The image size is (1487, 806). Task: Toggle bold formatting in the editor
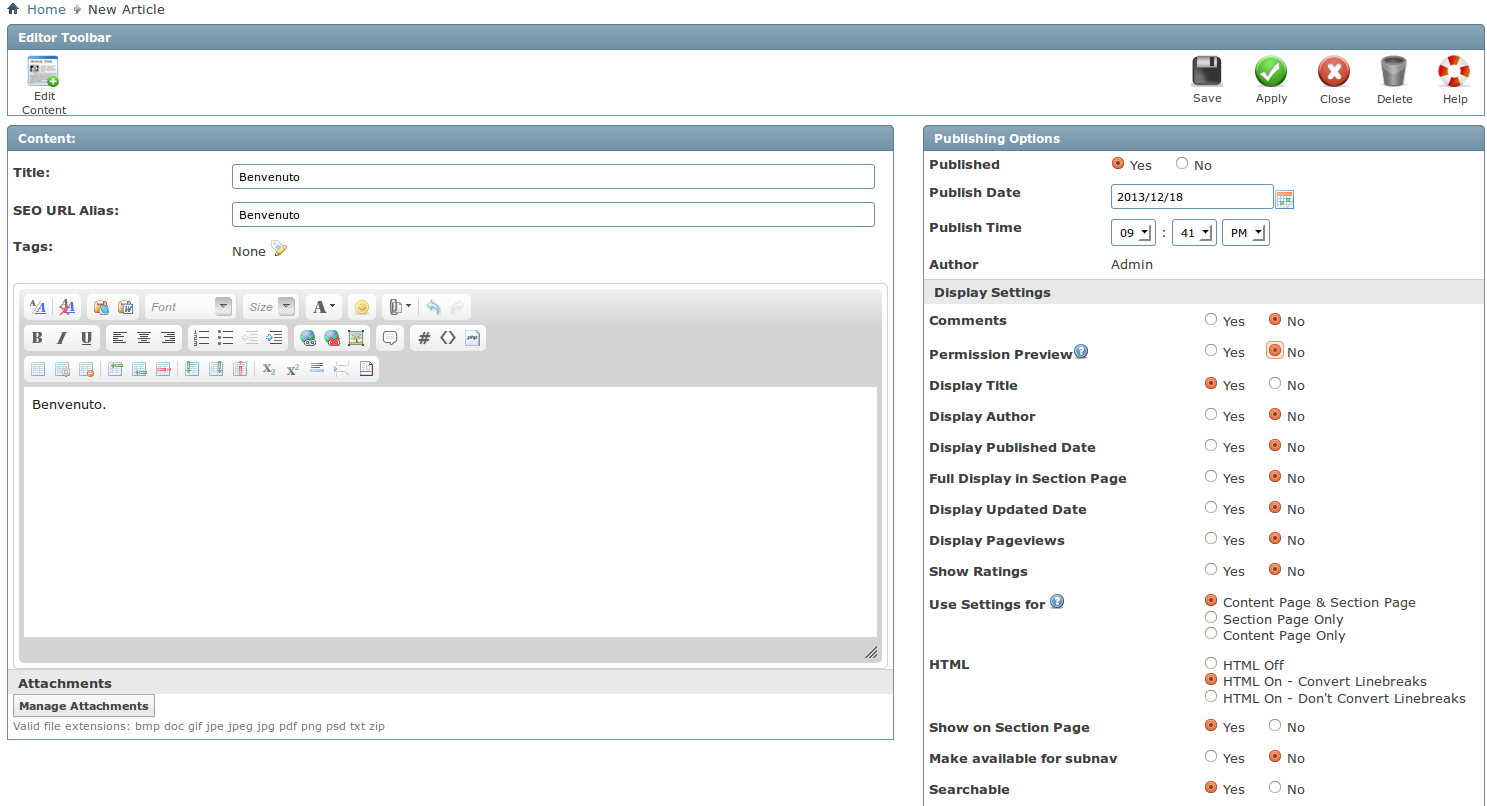[x=37, y=338]
